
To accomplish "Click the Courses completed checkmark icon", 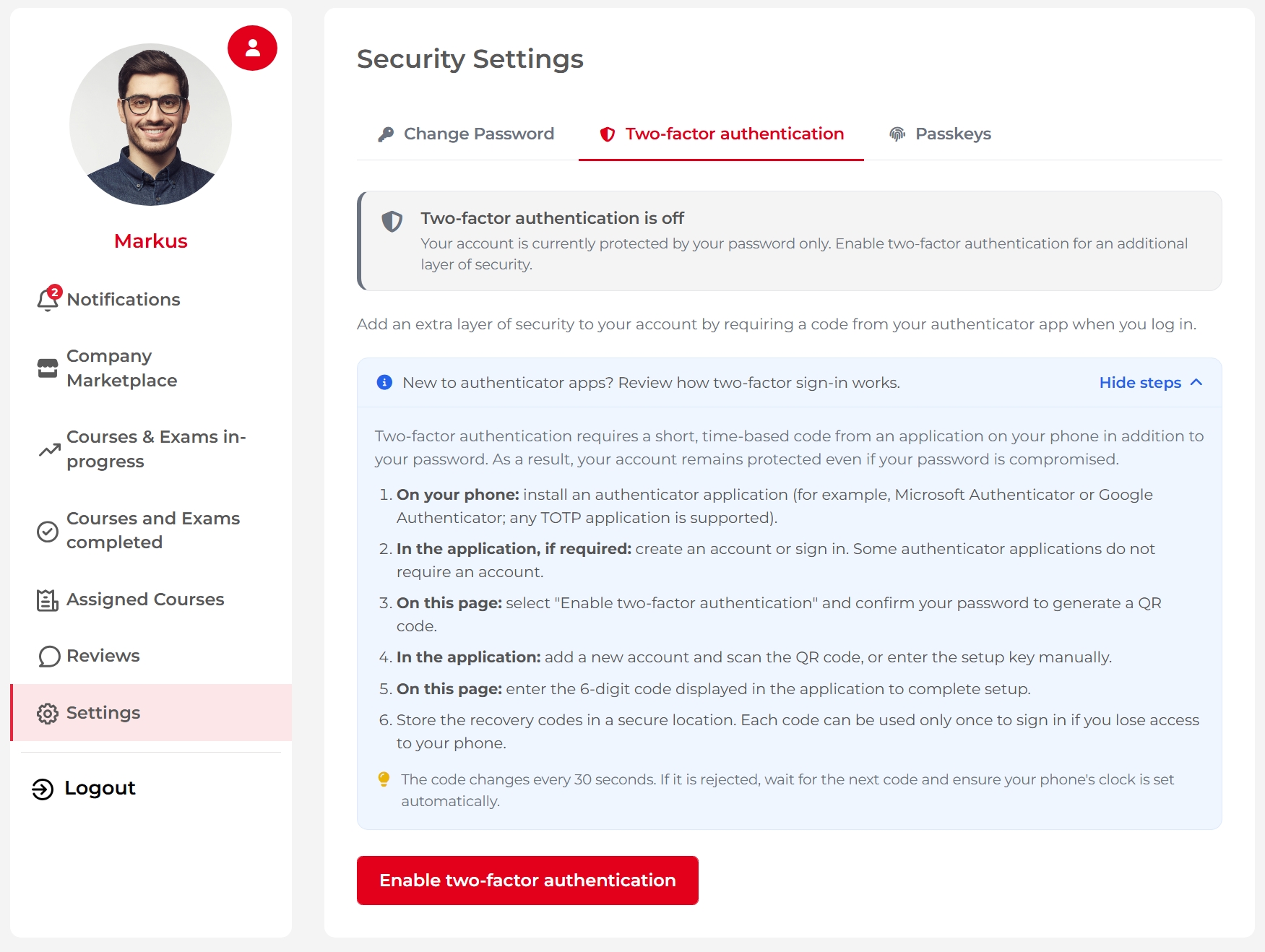I will pyautogui.click(x=48, y=532).
